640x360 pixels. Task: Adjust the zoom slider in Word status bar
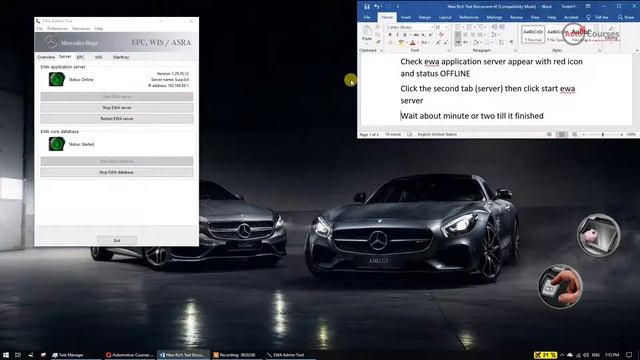[x=602, y=134]
